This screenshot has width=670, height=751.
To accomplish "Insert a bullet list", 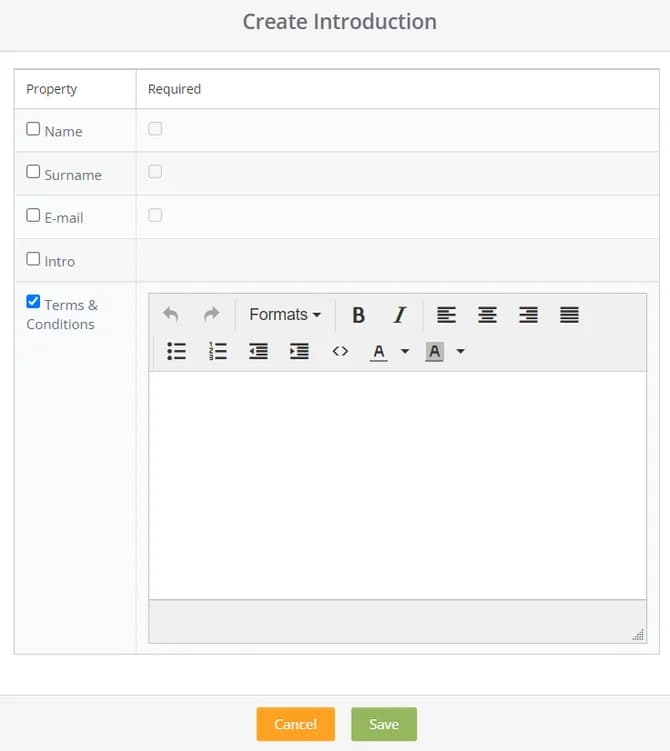I will coord(176,351).
